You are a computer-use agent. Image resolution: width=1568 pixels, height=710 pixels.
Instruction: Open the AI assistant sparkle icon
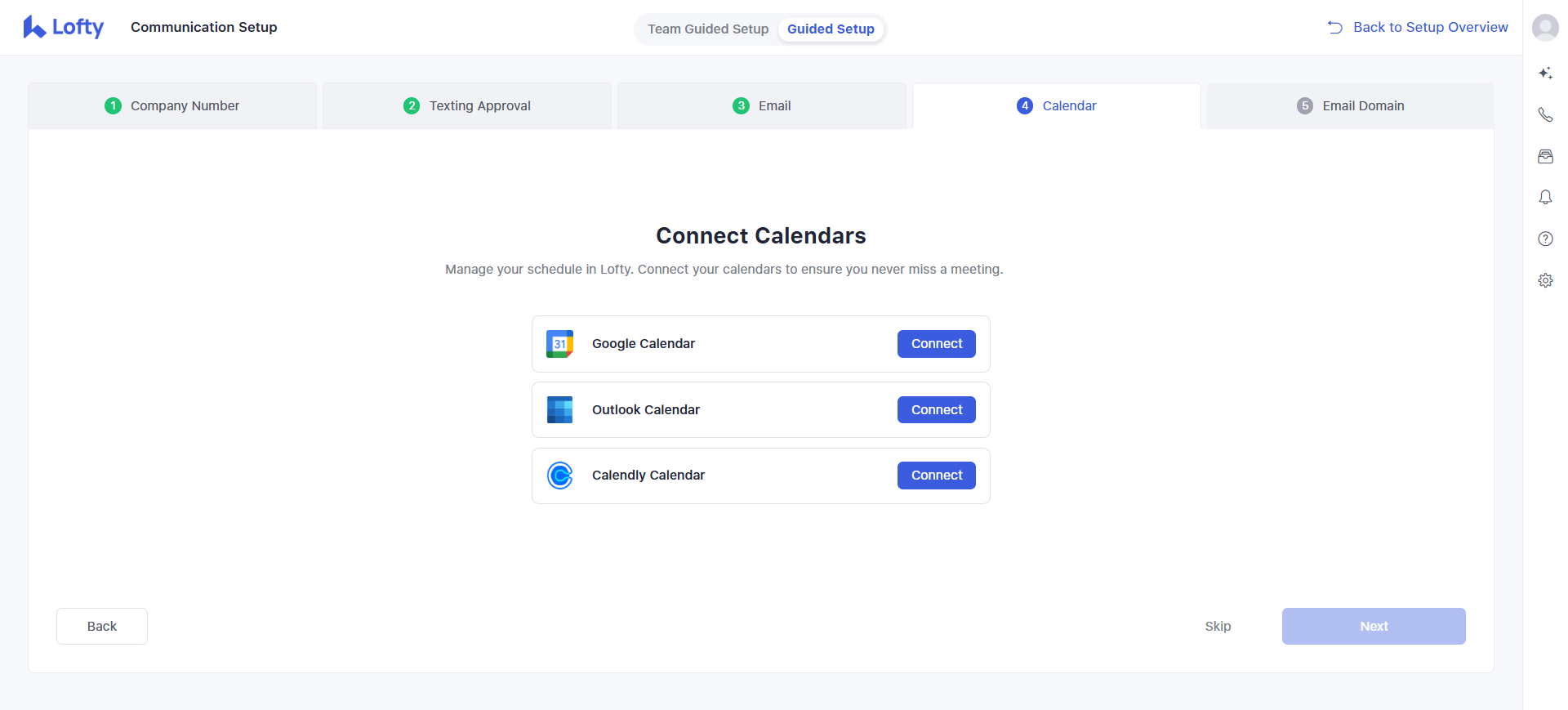(1545, 74)
